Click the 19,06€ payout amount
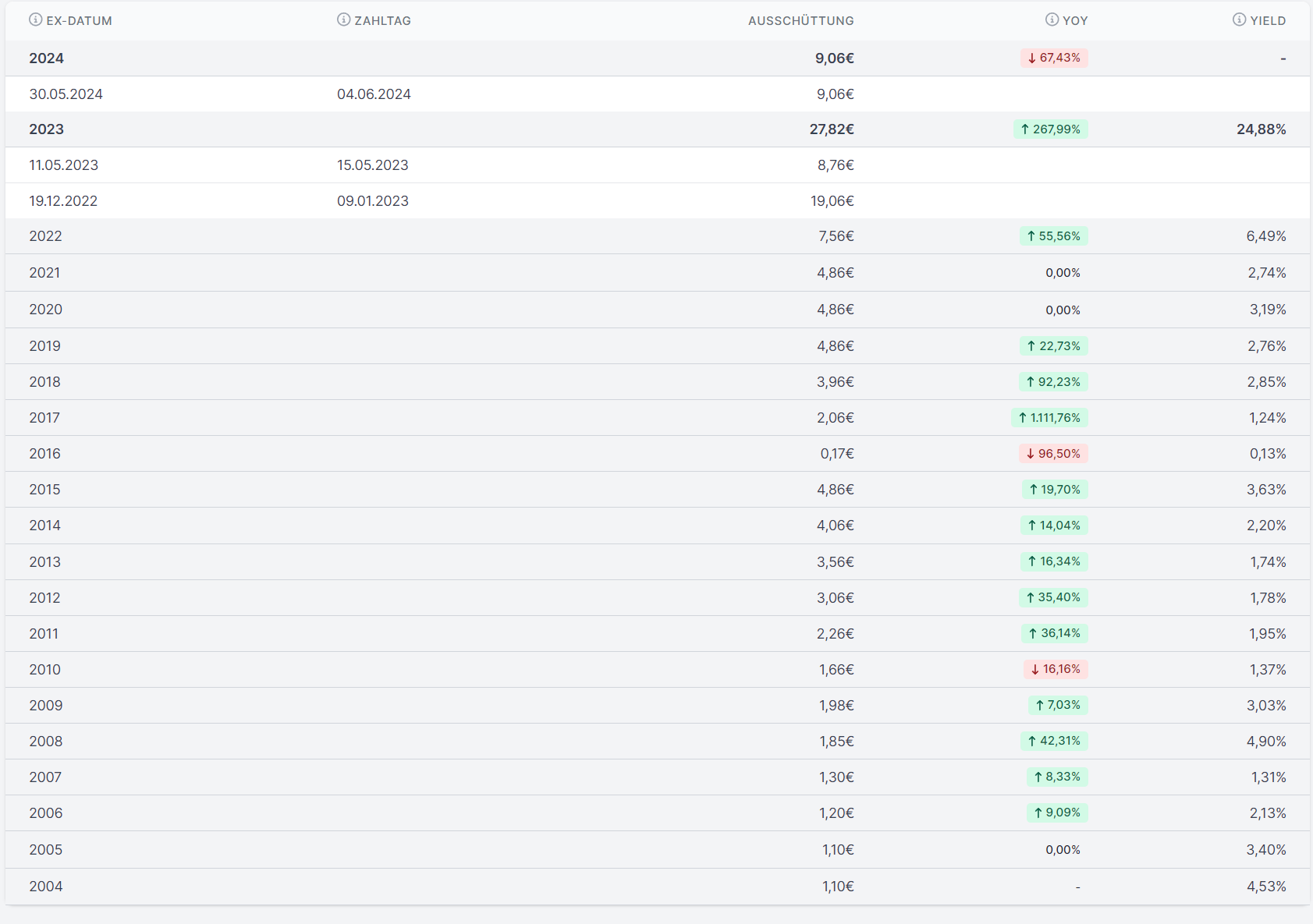 coord(832,201)
